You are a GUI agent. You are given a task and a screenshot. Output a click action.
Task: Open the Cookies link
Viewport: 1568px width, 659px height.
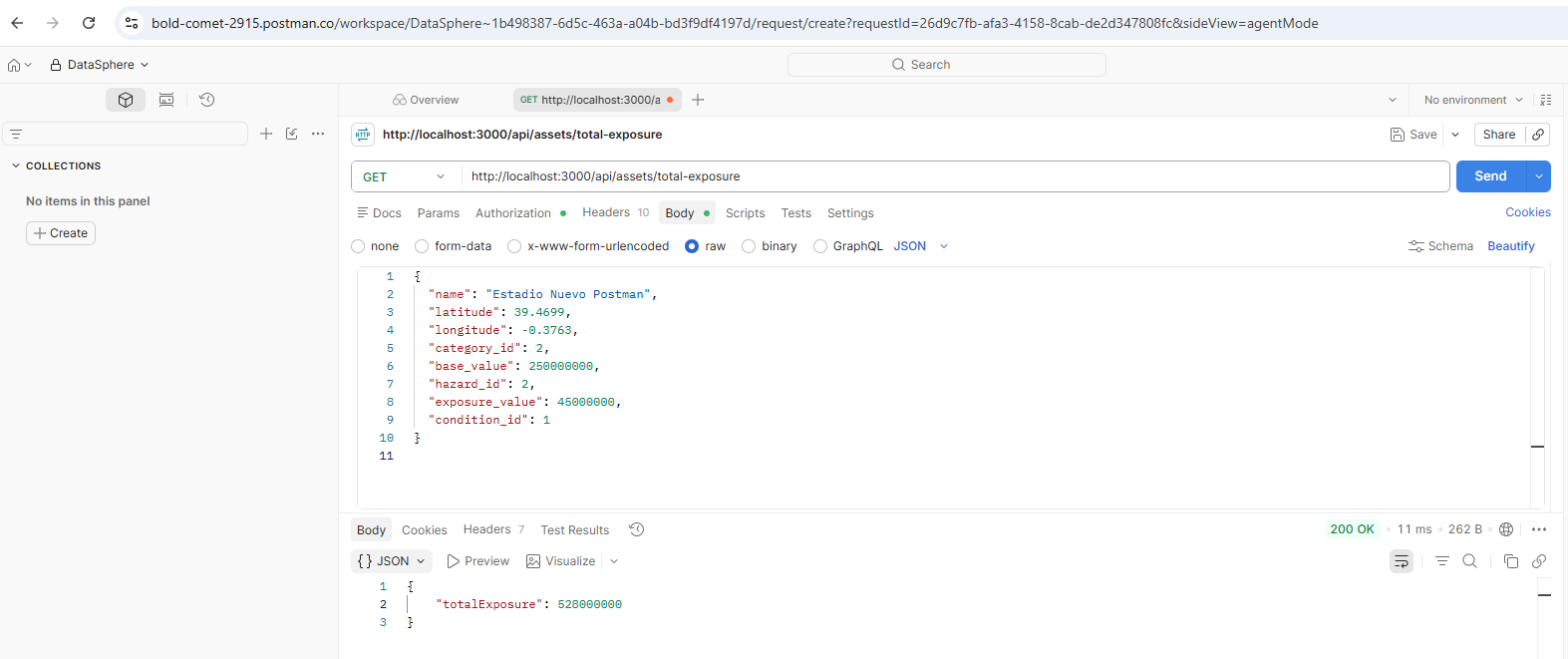[x=1528, y=212]
